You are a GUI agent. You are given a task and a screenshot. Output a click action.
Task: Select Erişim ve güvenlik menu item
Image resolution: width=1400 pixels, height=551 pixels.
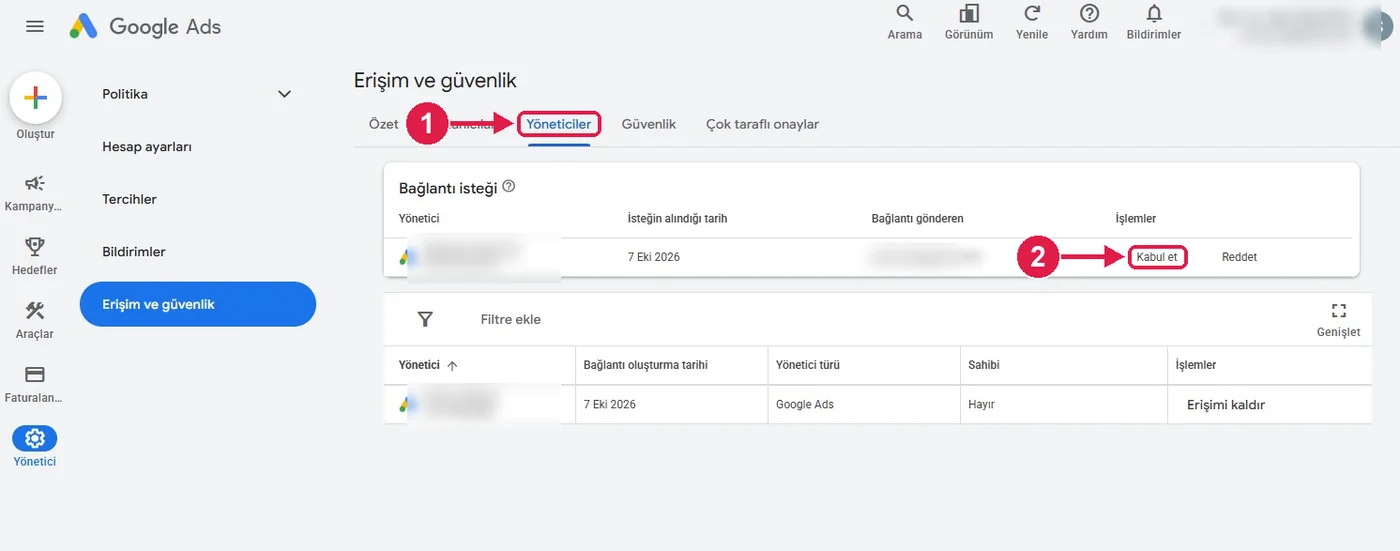(x=198, y=304)
